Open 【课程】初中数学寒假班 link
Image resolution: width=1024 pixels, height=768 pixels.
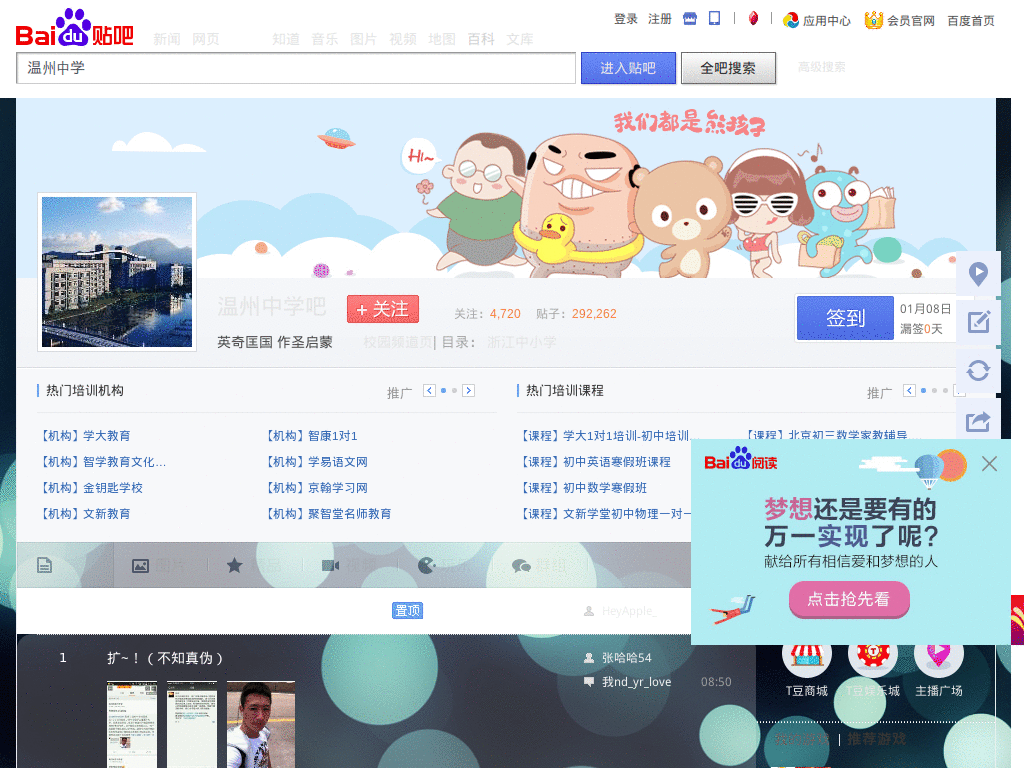click(x=584, y=488)
